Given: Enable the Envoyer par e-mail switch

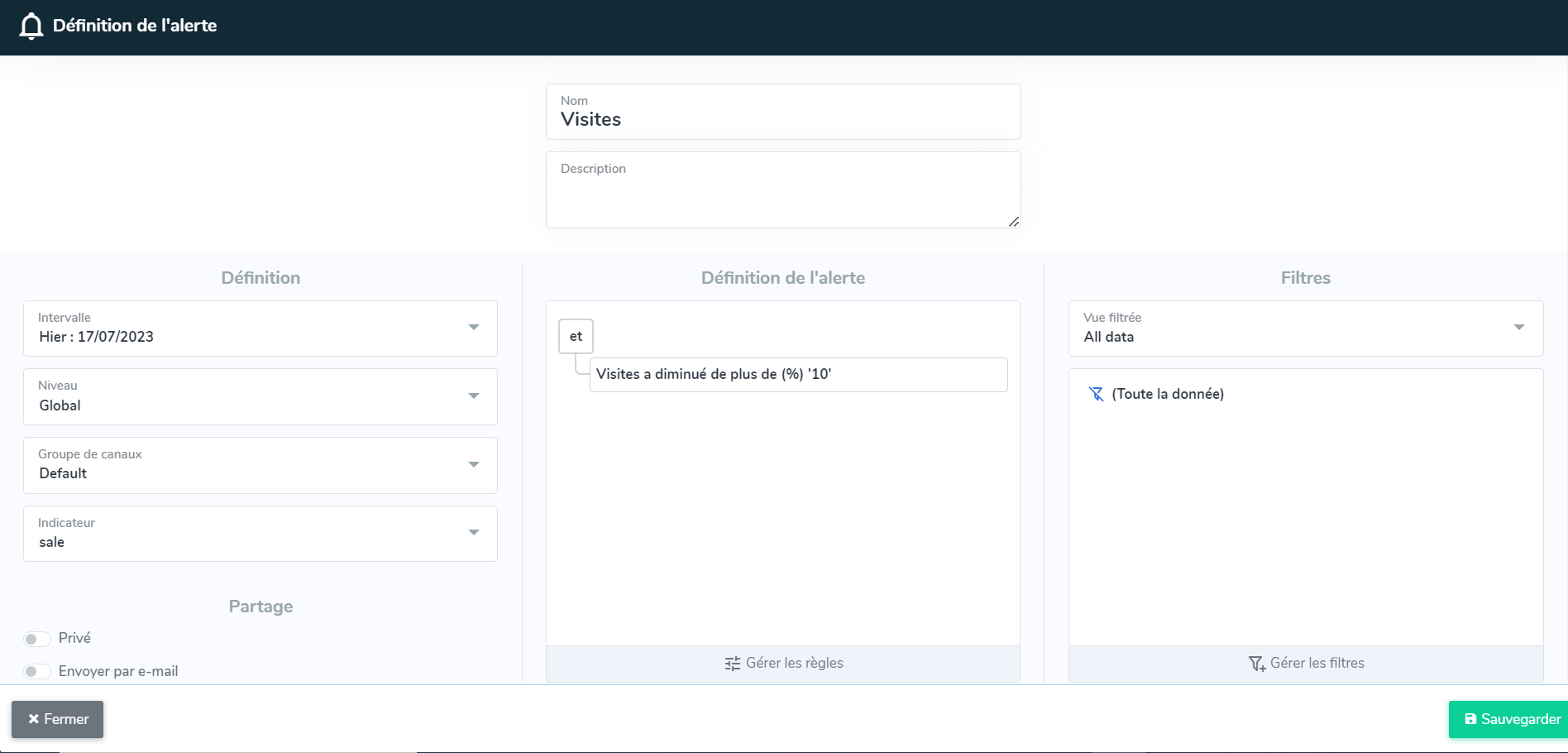Looking at the screenshot, I should click(x=37, y=671).
